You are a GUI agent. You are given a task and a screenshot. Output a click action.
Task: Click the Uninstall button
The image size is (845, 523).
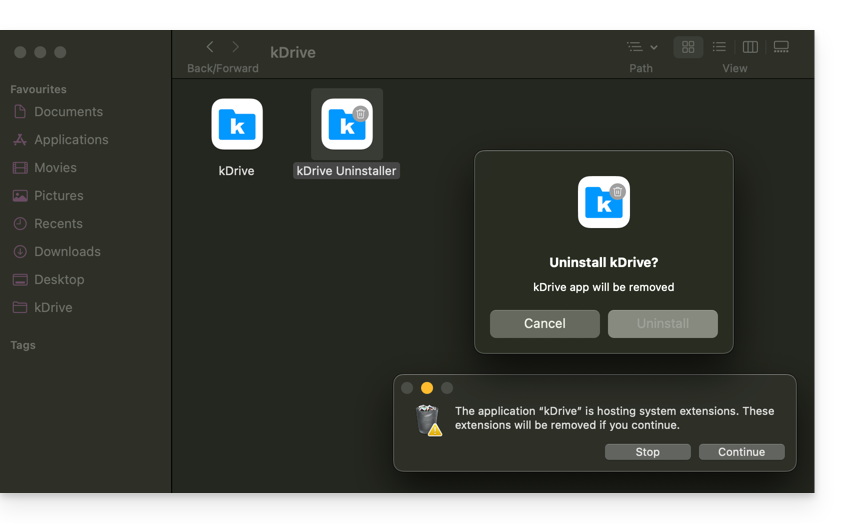click(x=662, y=324)
